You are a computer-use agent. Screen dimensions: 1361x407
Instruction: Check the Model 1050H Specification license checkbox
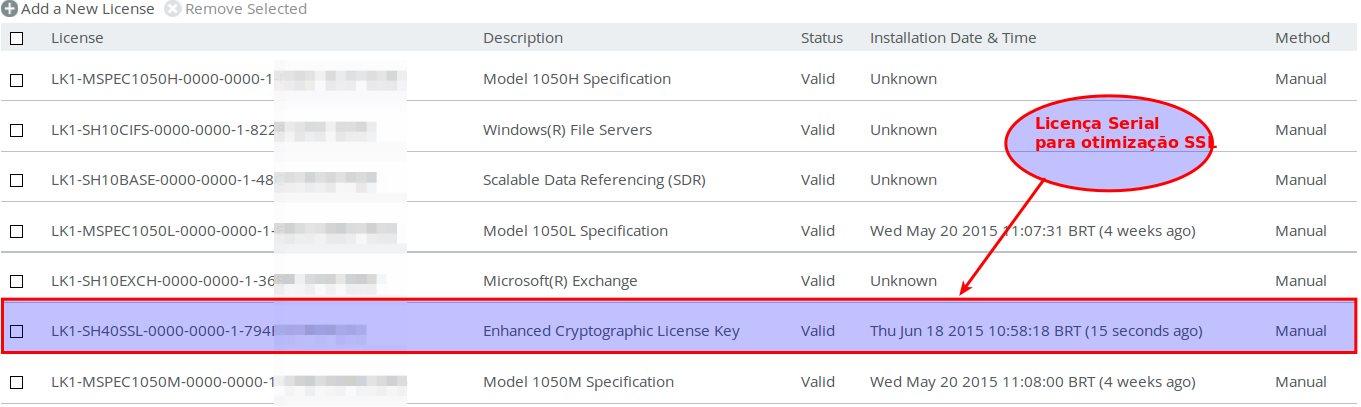pyautogui.click(x=16, y=80)
